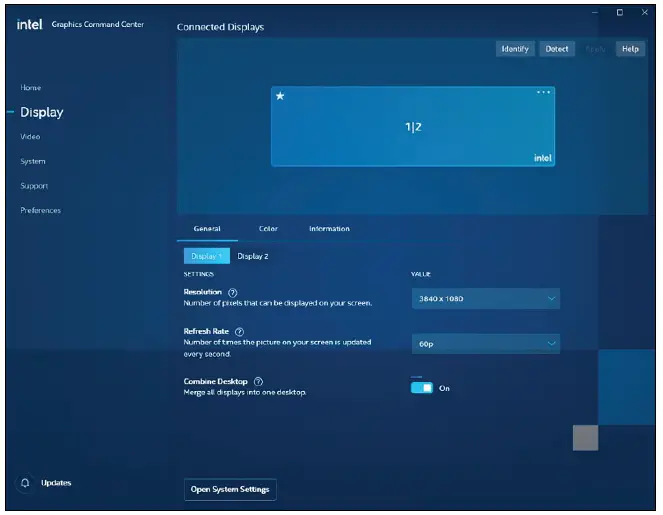Open the three-dot display options menu
The image size is (663, 515).
tap(543, 92)
